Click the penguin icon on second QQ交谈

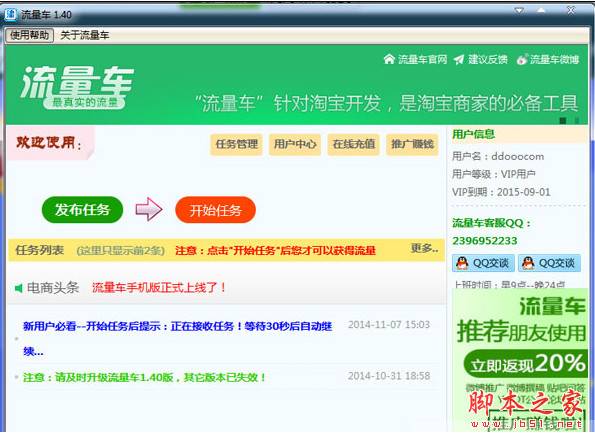click(x=528, y=263)
